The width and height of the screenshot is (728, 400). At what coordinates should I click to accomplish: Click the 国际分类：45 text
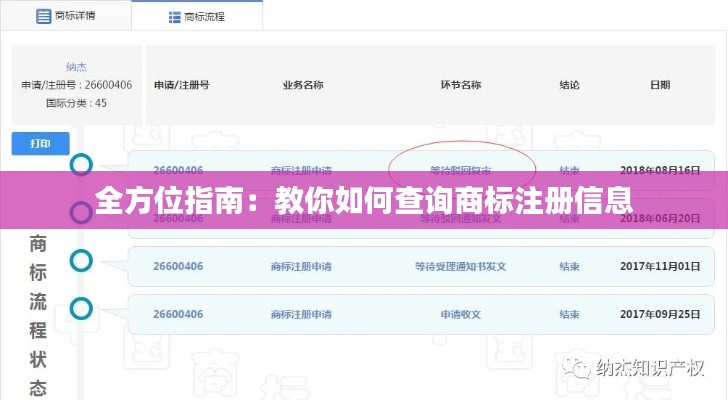pos(77,103)
